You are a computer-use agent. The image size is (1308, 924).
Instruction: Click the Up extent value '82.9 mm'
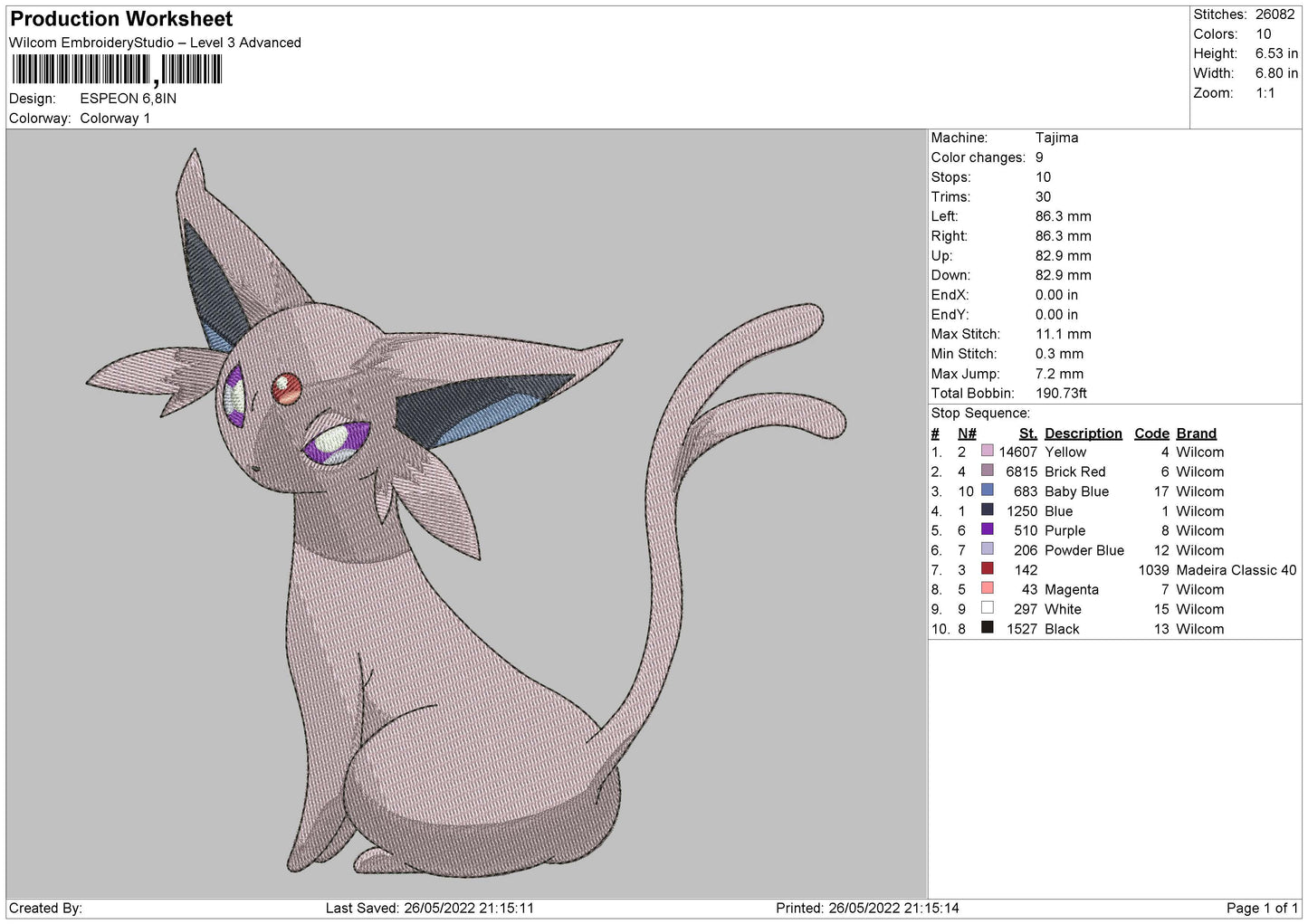pos(1064,255)
